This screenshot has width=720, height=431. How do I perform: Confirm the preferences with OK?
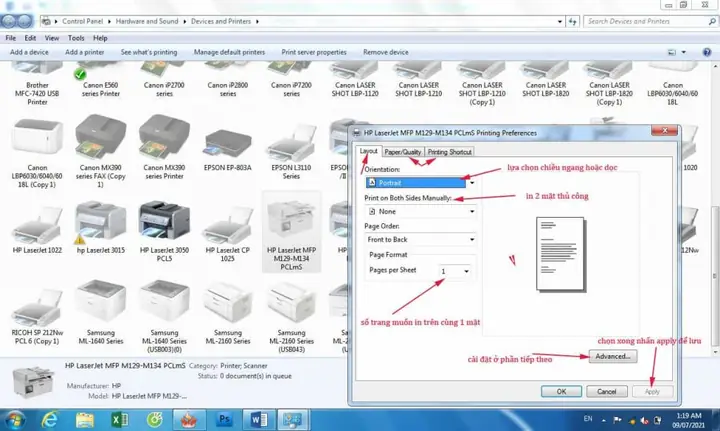(561, 392)
